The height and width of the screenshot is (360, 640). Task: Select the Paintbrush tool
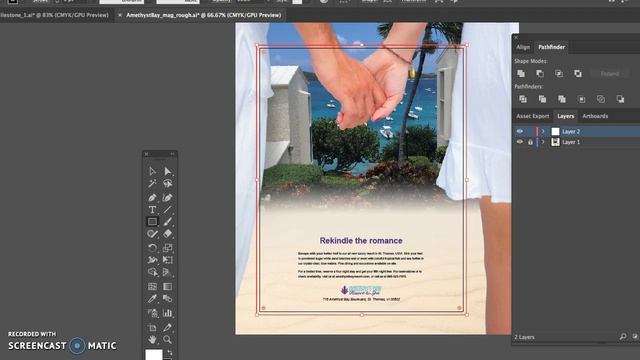(x=167, y=222)
